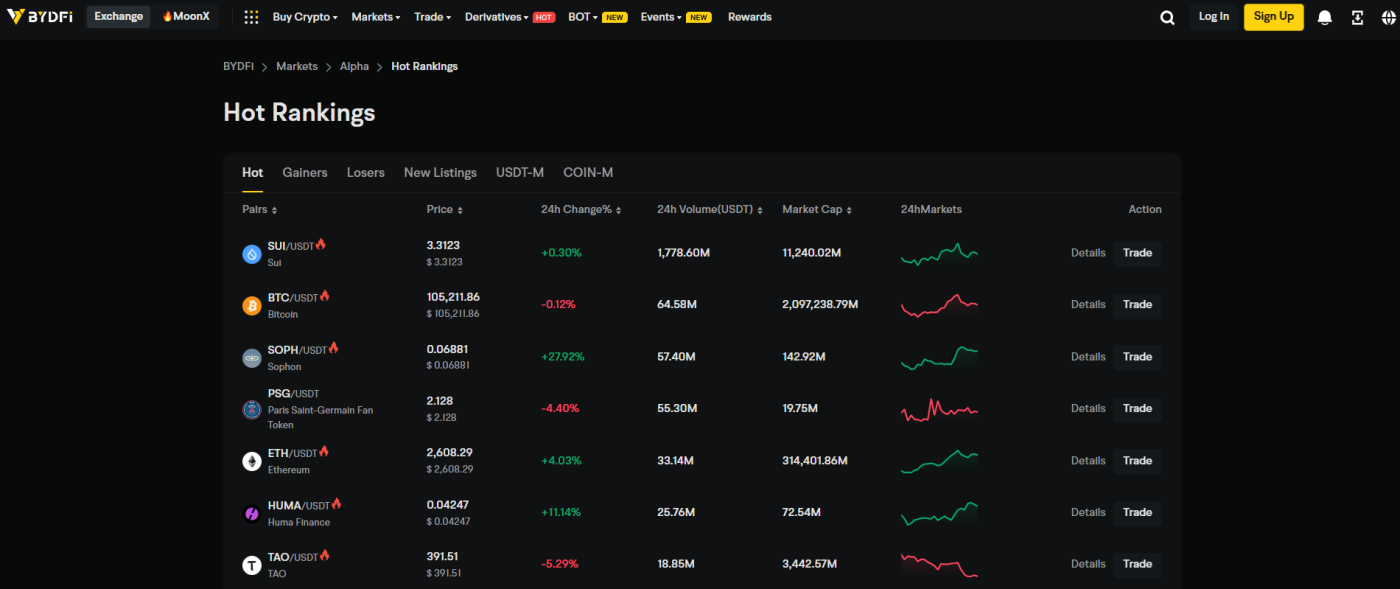
Task: Open Details link for SOPH/USDT
Action: 1088,357
